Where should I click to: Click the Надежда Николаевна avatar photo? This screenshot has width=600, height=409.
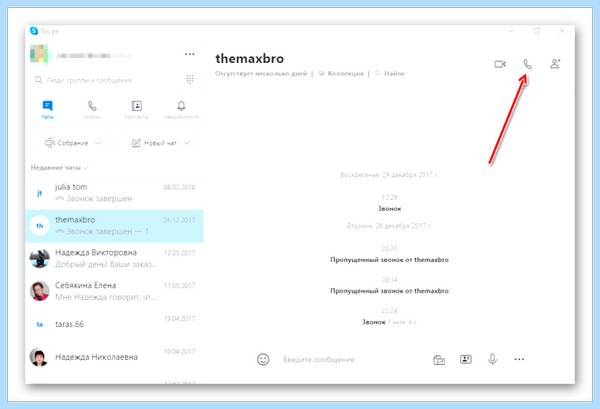(39, 357)
